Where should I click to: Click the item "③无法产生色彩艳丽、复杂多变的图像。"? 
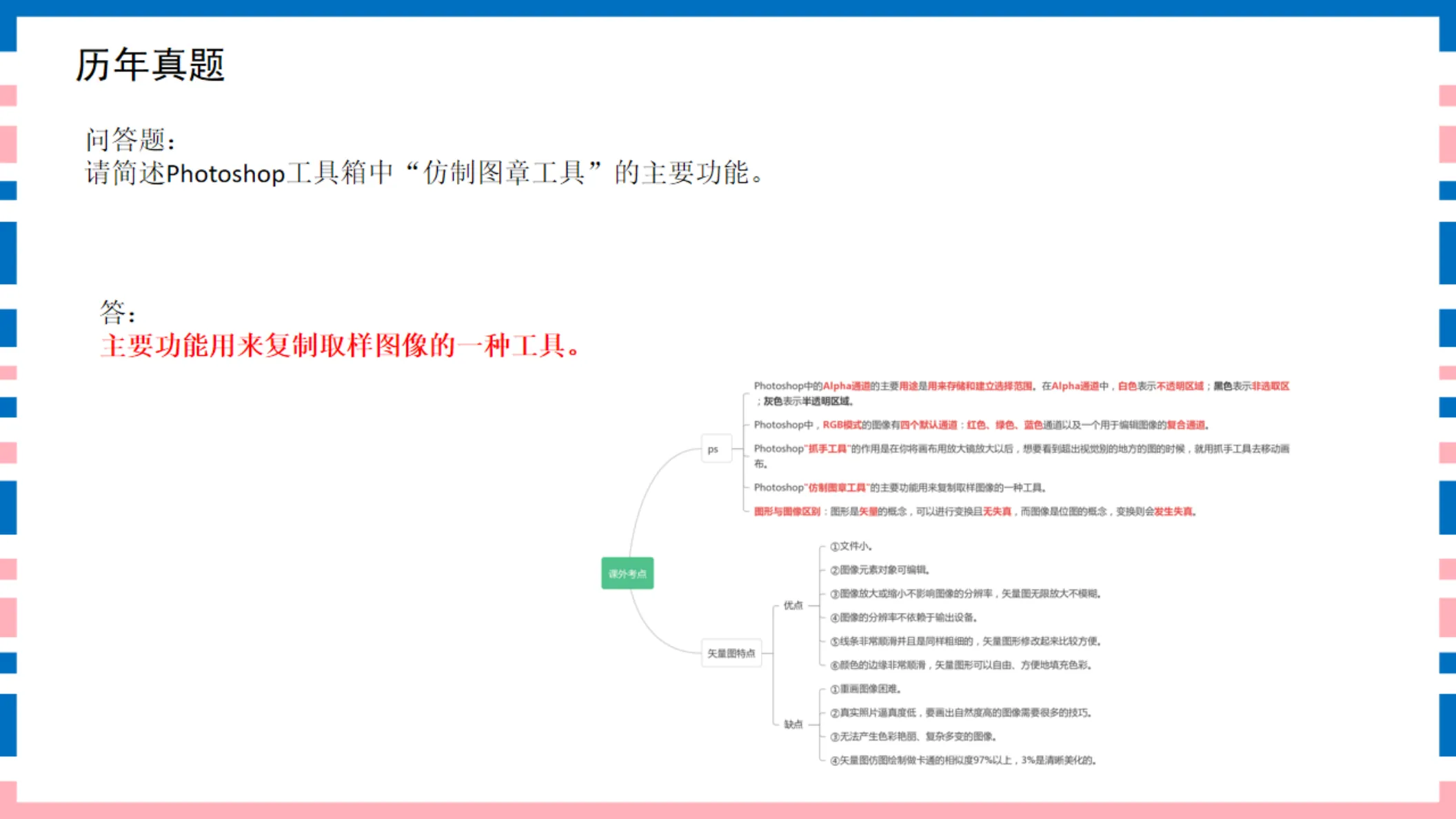point(914,736)
